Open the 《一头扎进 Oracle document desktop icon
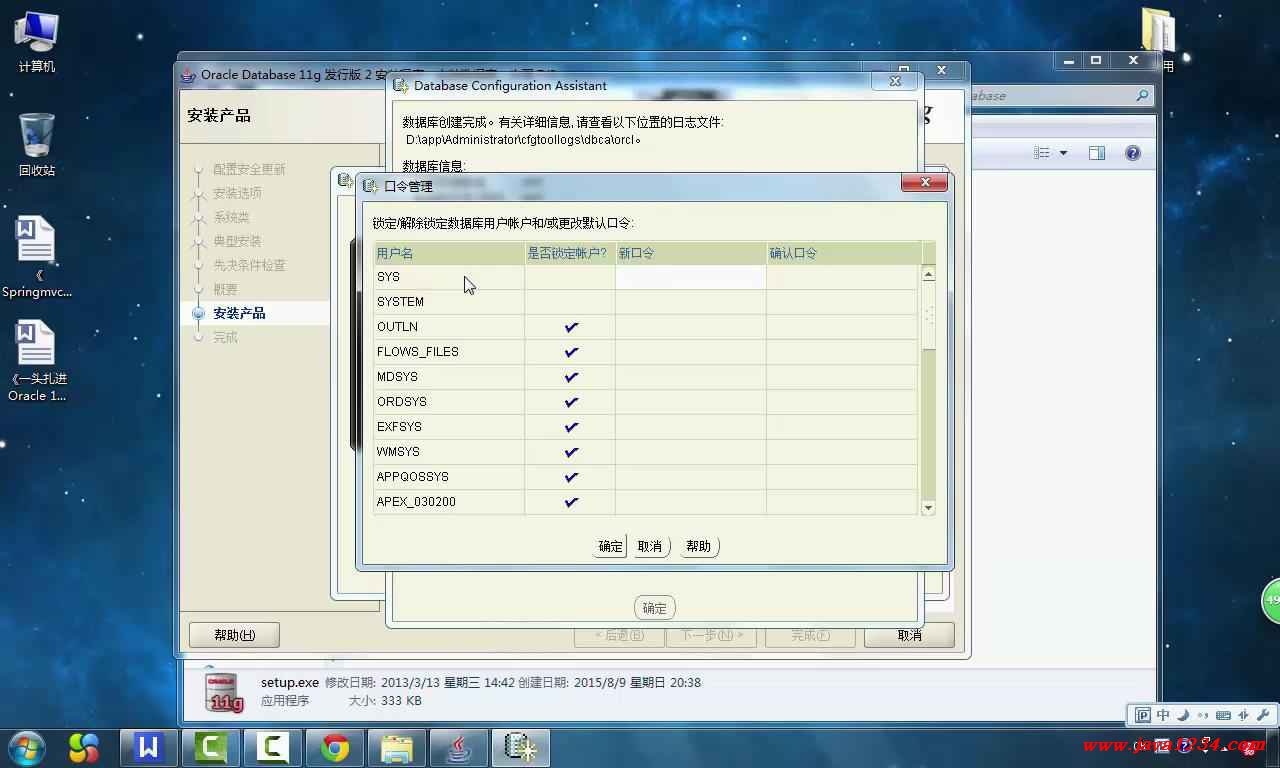Image resolution: width=1280 pixels, height=768 pixels. click(37, 361)
